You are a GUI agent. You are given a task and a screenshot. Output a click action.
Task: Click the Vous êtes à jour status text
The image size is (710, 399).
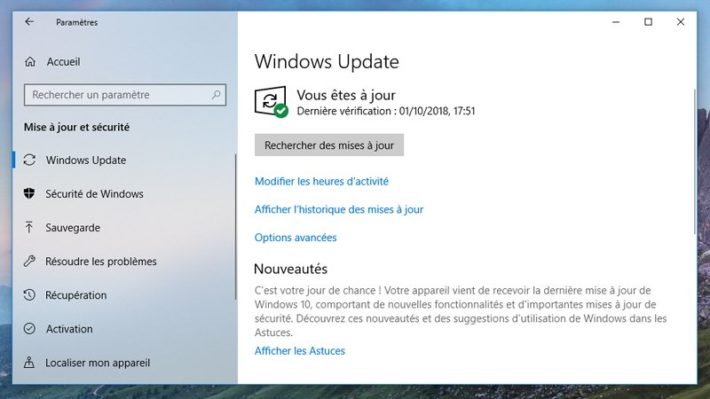coord(346,95)
